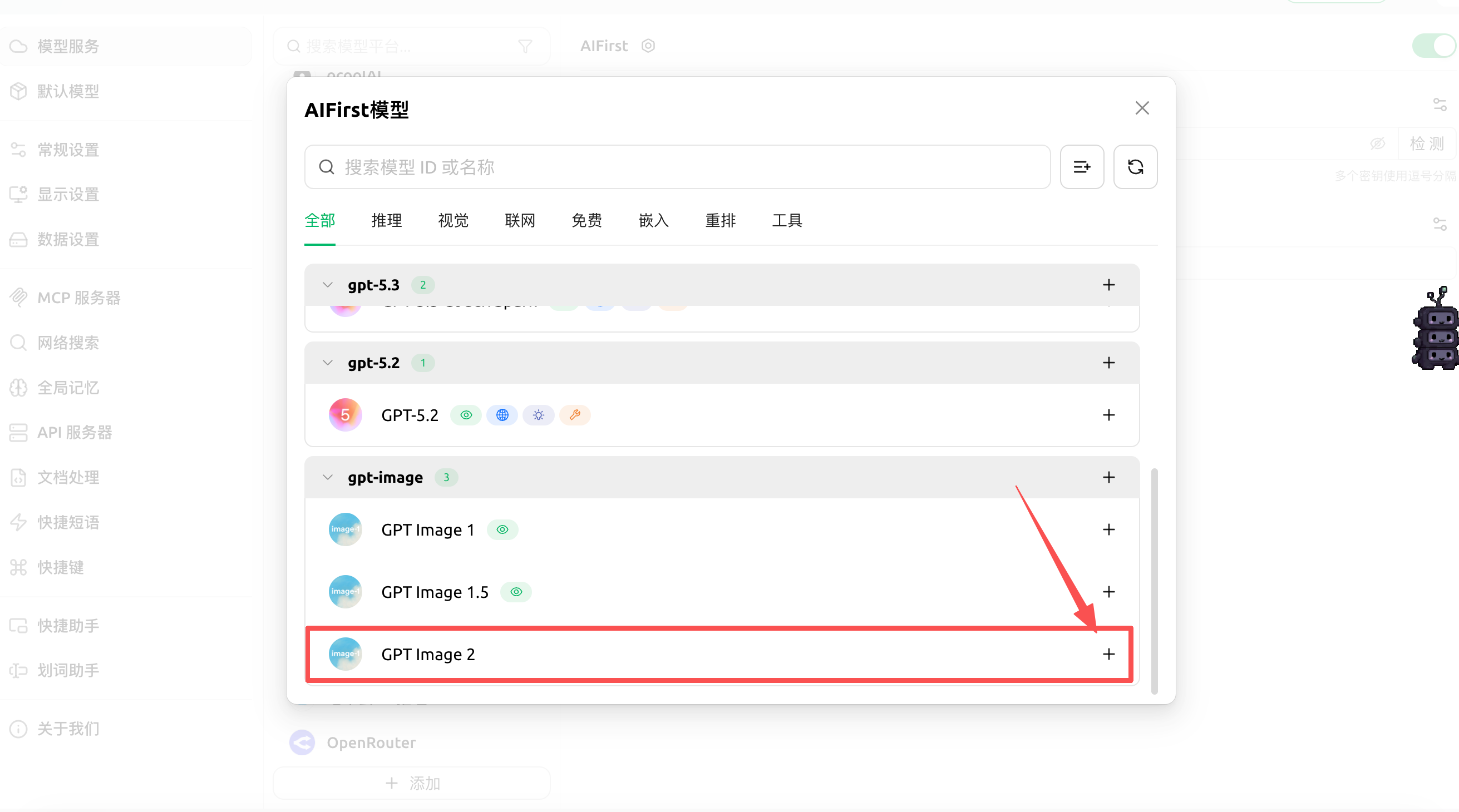
Task: Select the 全部 tab
Action: click(x=320, y=221)
